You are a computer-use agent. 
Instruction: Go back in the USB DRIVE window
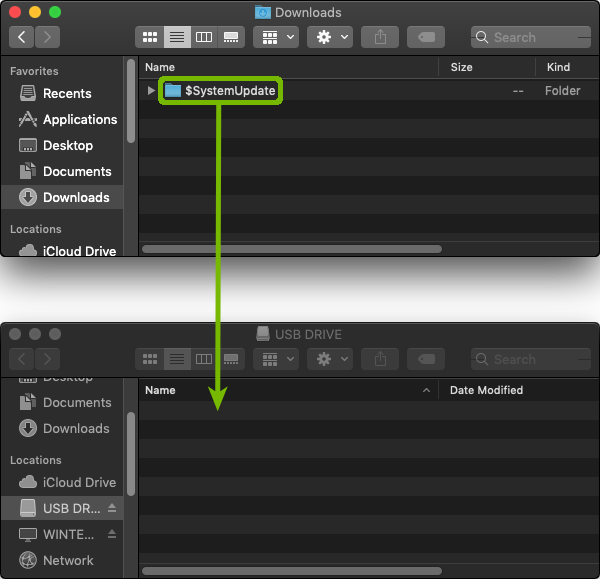click(21, 359)
